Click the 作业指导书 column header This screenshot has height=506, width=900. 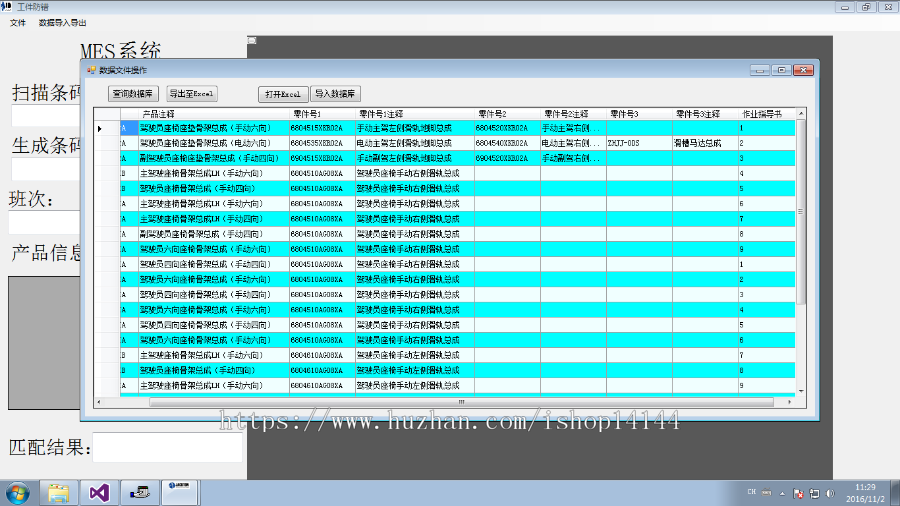click(765, 114)
